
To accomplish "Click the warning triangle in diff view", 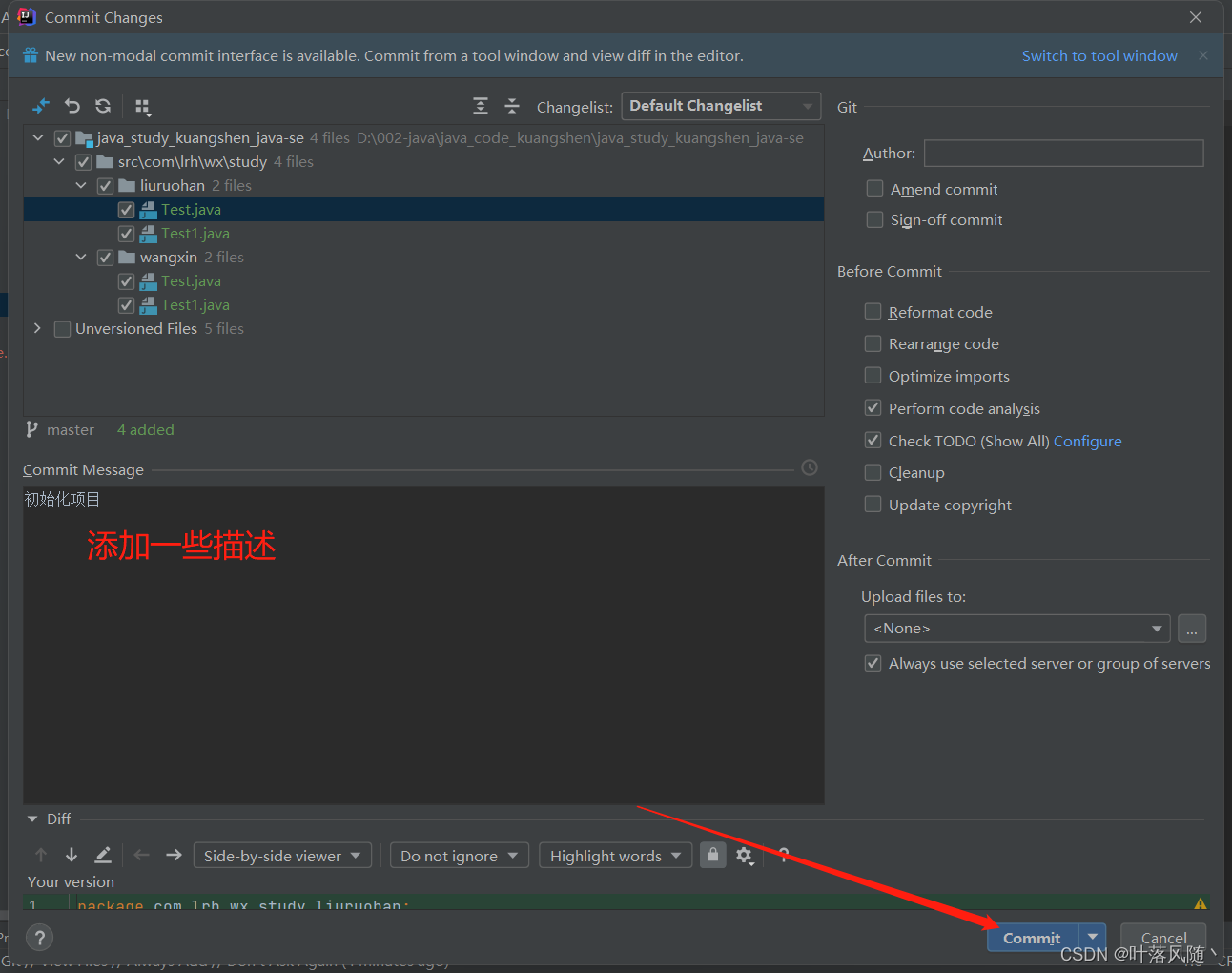I will (x=1201, y=903).
